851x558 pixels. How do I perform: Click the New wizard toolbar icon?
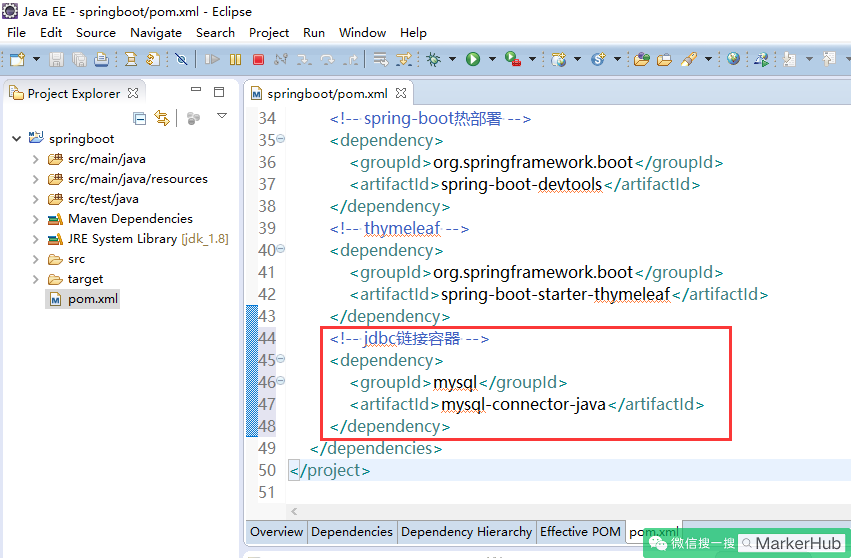coord(17,59)
